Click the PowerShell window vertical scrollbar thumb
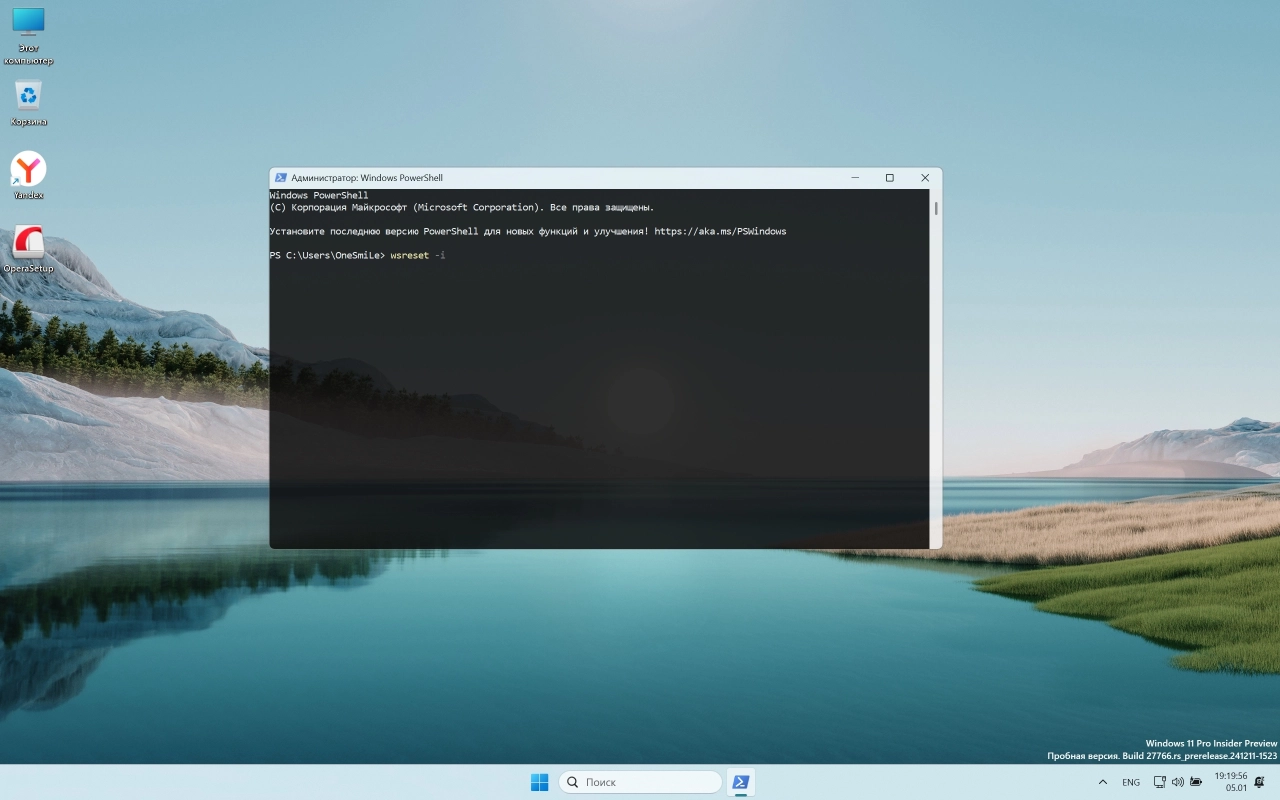 936,209
